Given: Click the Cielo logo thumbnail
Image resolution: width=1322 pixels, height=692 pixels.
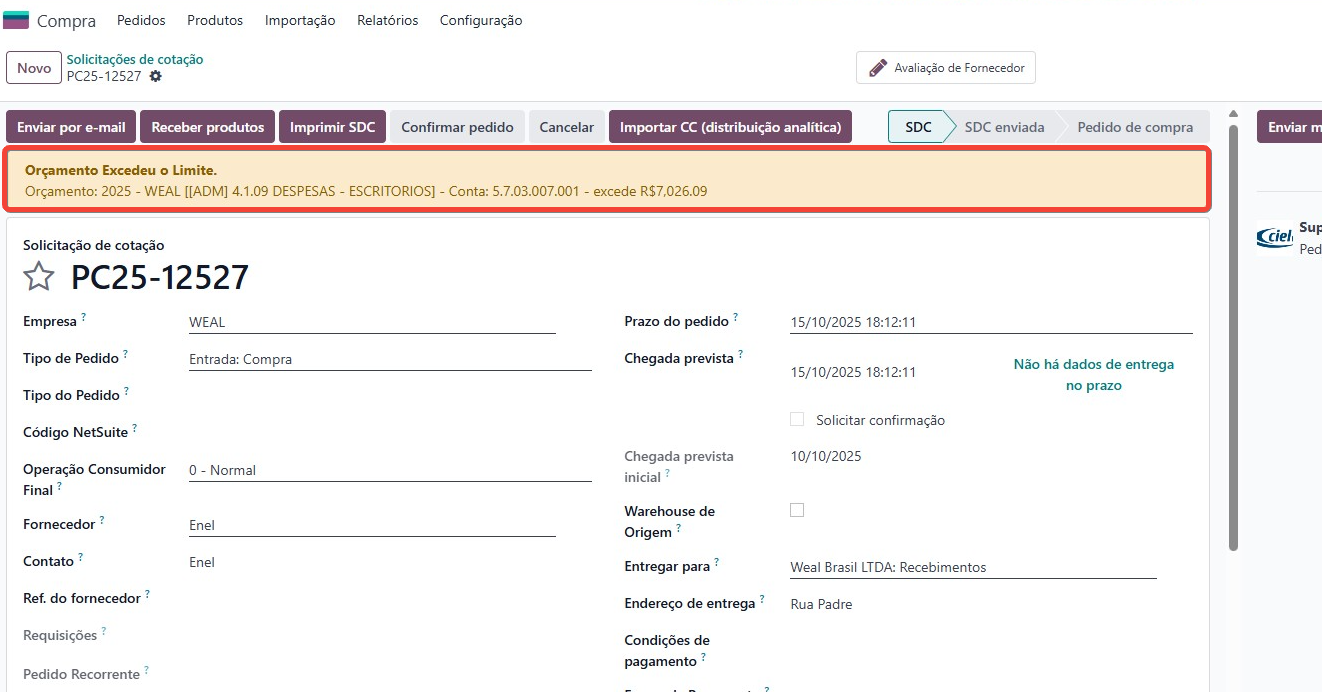Looking at the screenshot, I should (x=1274, y=237).
